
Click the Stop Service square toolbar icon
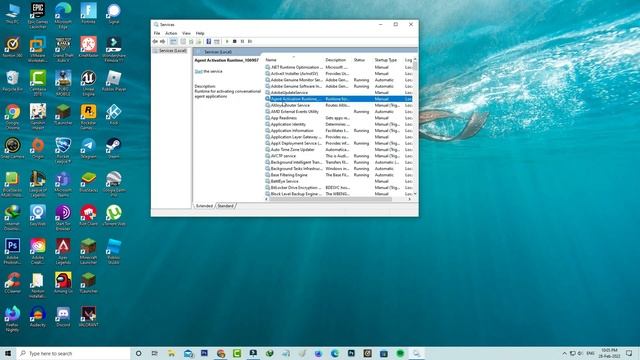[x=235, y=41]
